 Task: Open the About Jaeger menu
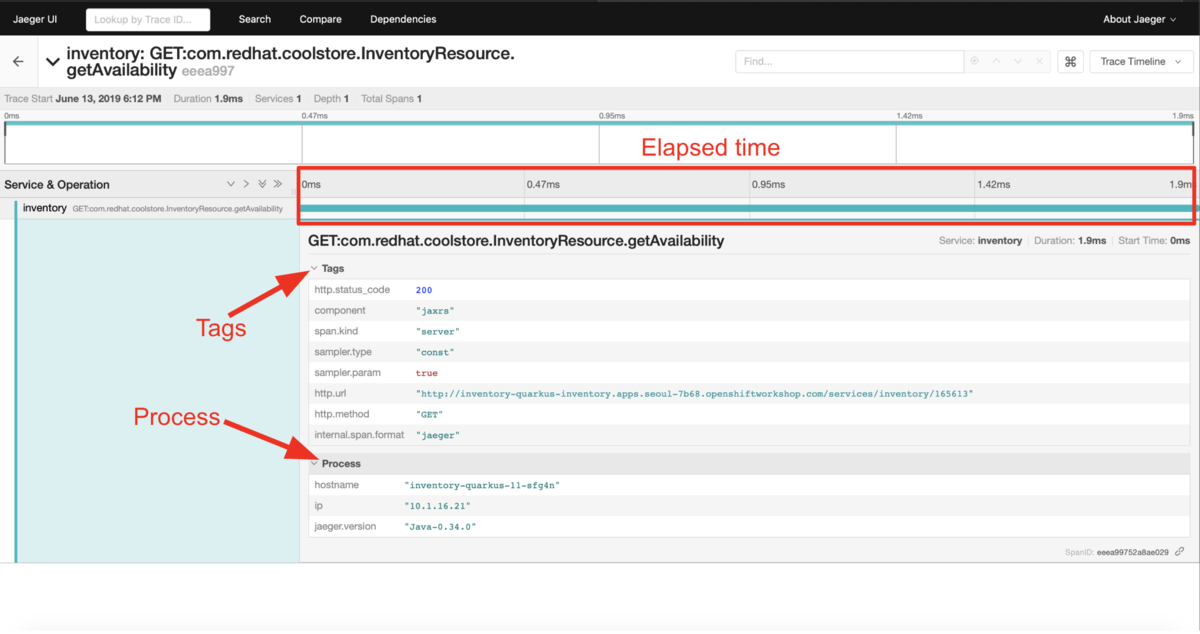(x=1139, y=19)
